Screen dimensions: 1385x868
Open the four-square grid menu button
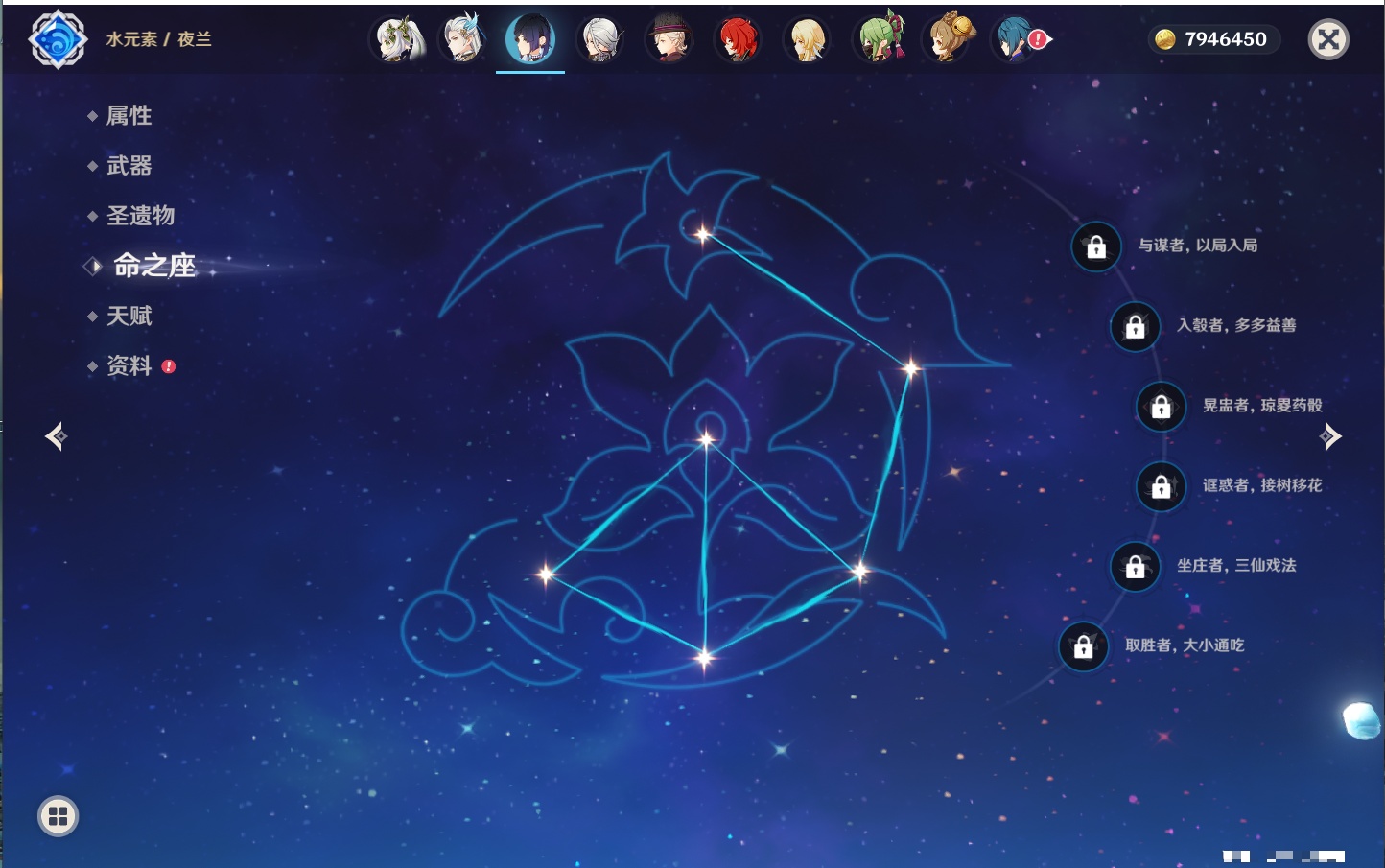tap(58, 816)
